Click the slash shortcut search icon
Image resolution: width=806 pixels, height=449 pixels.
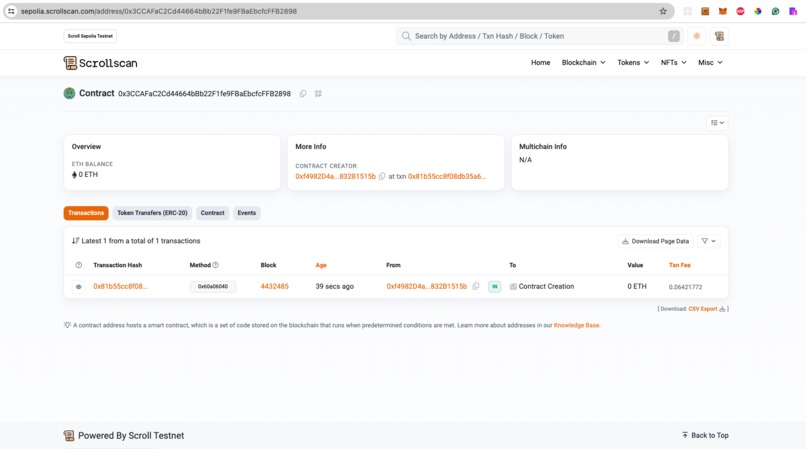674,36
